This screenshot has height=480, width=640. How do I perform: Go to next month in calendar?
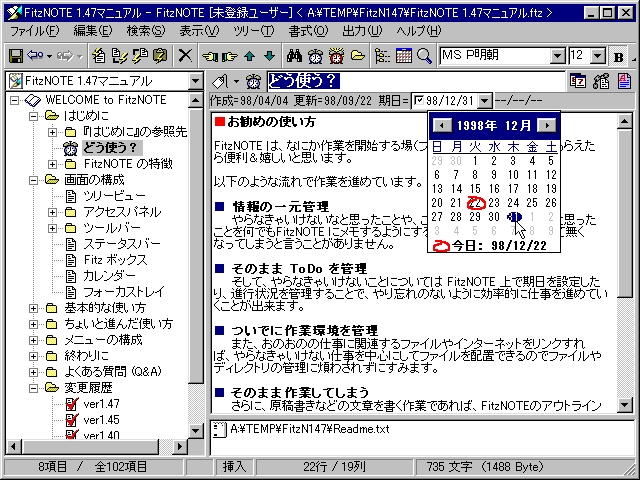click(547, 125)
